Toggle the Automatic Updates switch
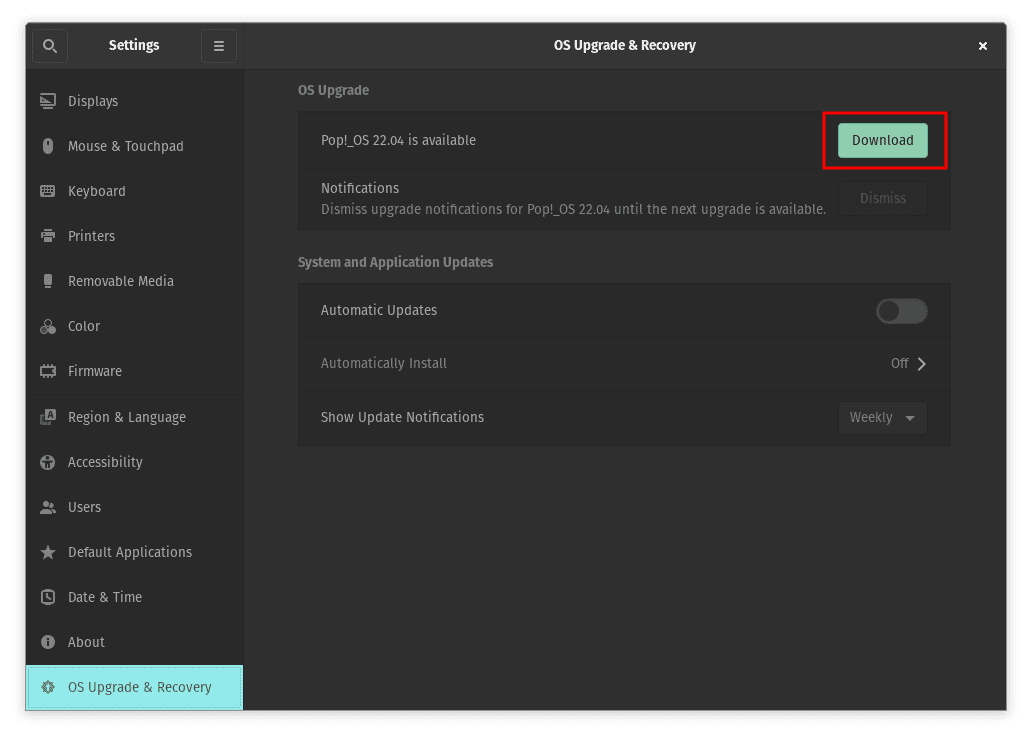Image resolution: width=1032 pixels, height=739 pixels. [902, 311]
